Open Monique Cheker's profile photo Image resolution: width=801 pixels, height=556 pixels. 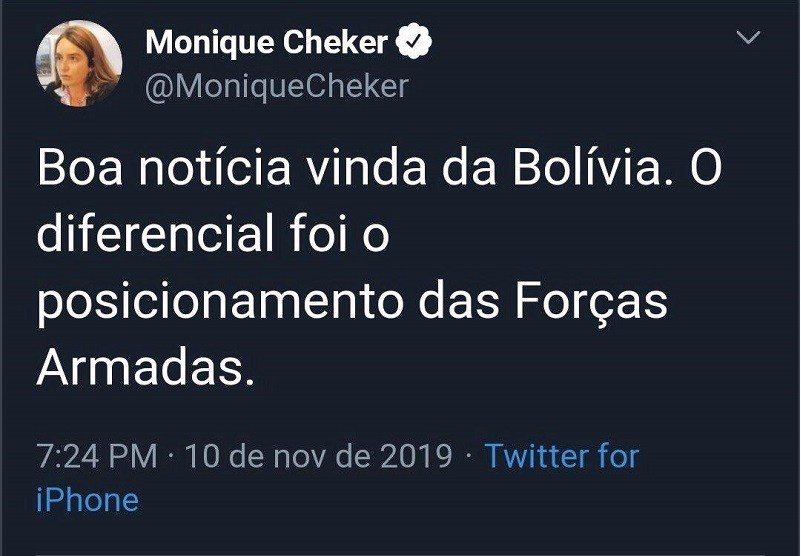pyautogui.click(x=79, y=63)
